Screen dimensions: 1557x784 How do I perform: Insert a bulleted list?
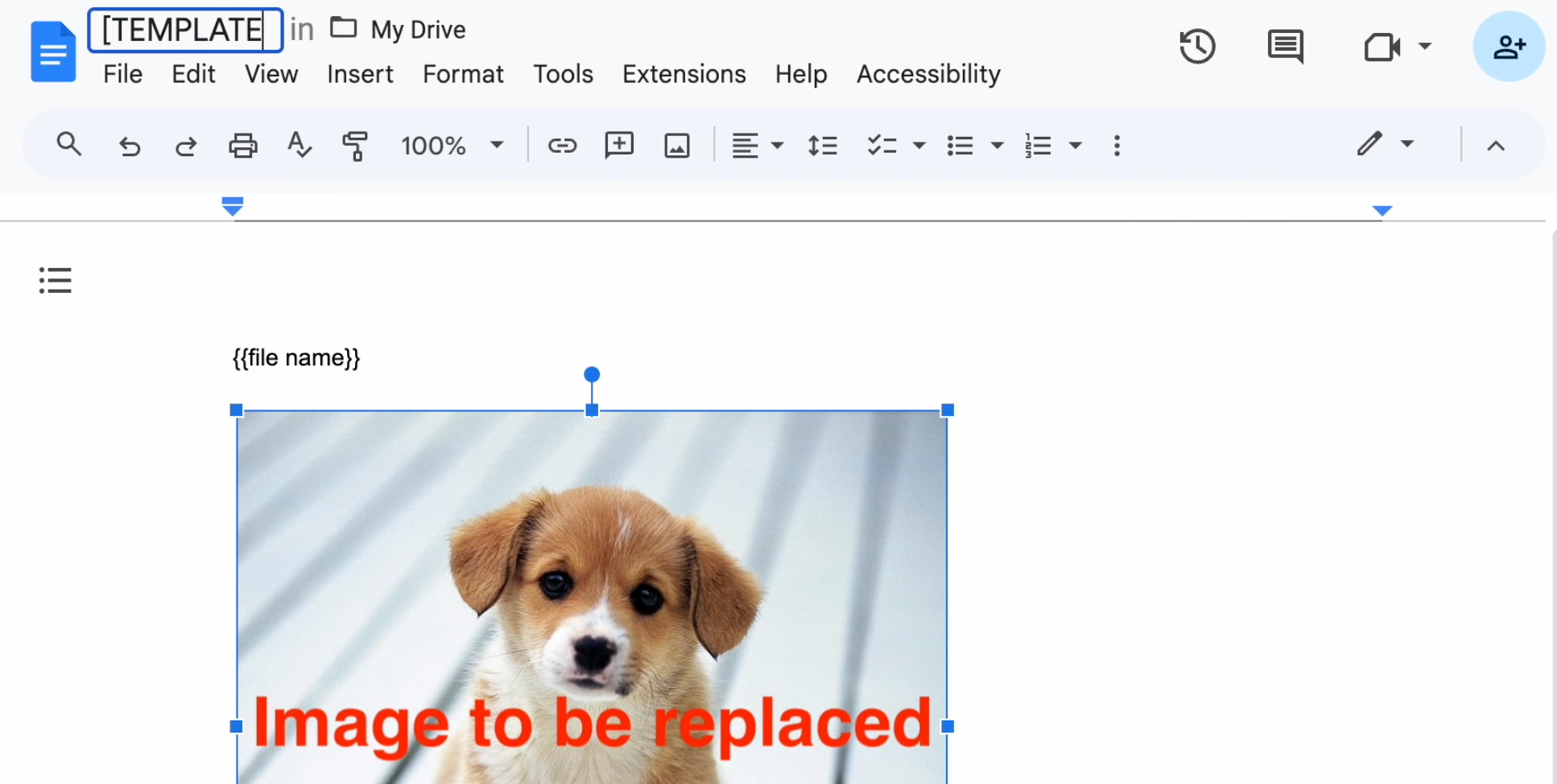pyautogui.click(x=960, y=146)
